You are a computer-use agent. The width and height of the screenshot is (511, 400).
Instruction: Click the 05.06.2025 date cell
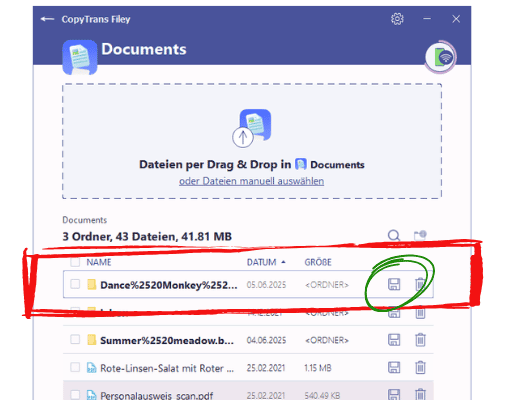(x=266, y=285)
